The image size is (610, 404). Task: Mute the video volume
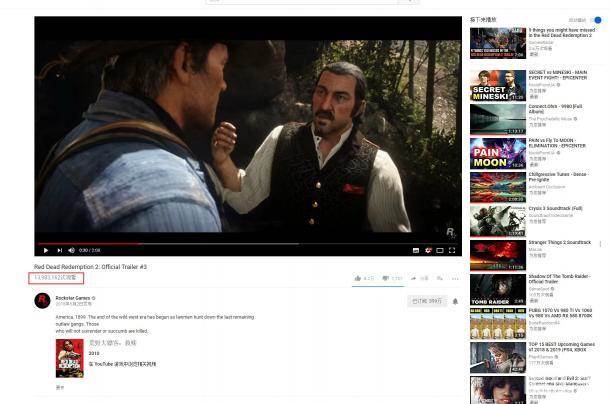click(x=70, y=250)
